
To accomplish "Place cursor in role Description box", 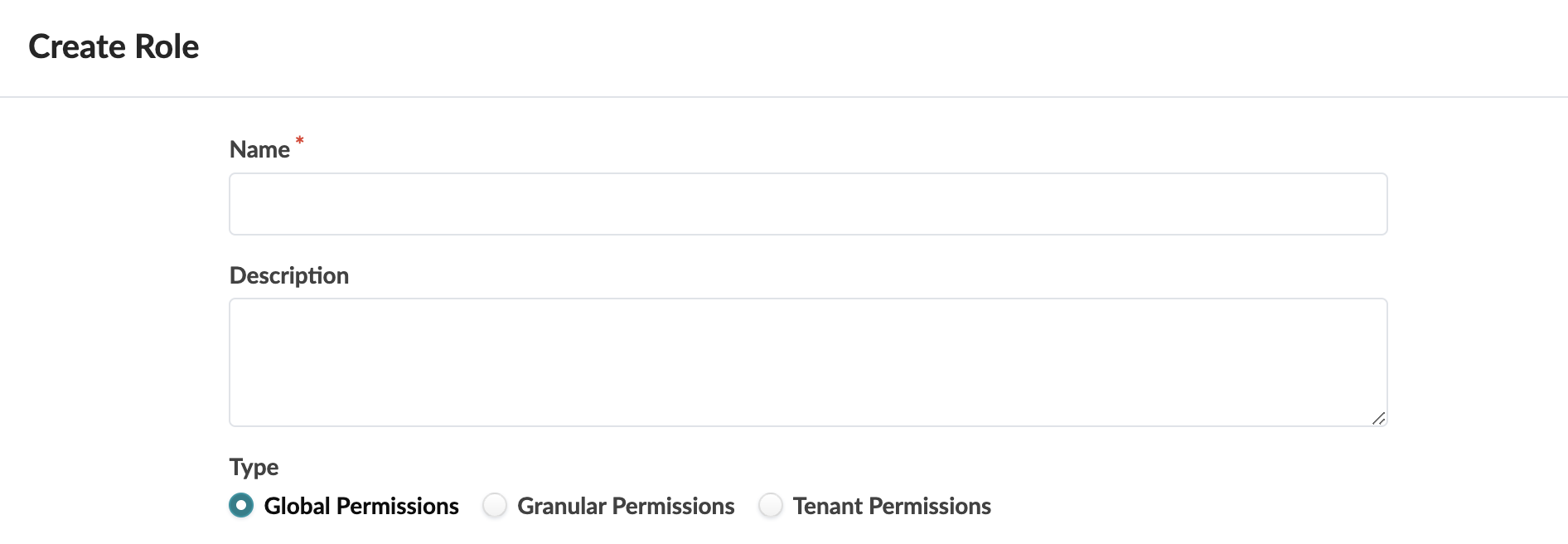I will pos(808,362).
